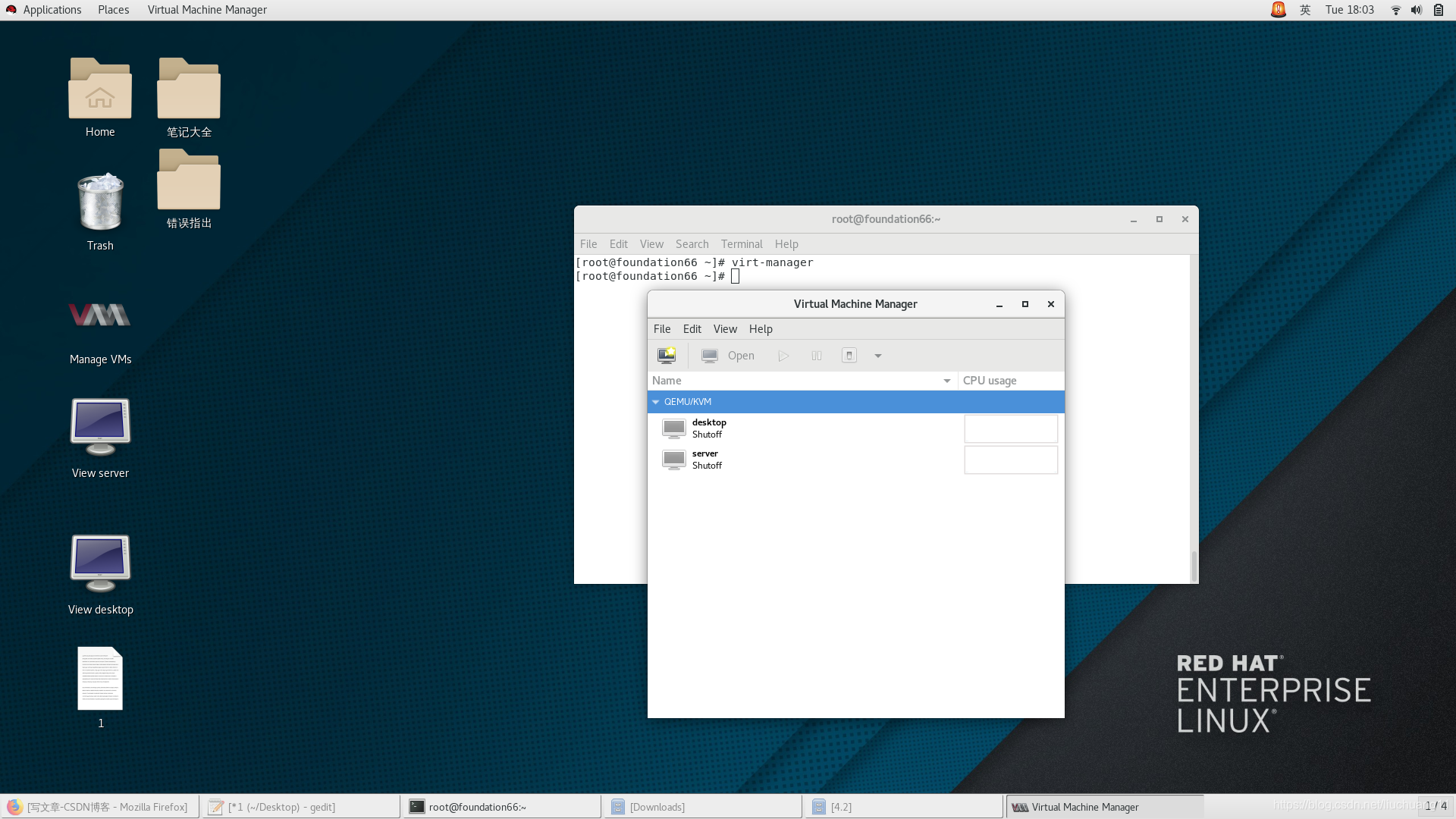The width and height of the screenshot is (1456, 819).
Task: Collapse the QEMU/KVM connection tree
Action: point(656,402)
